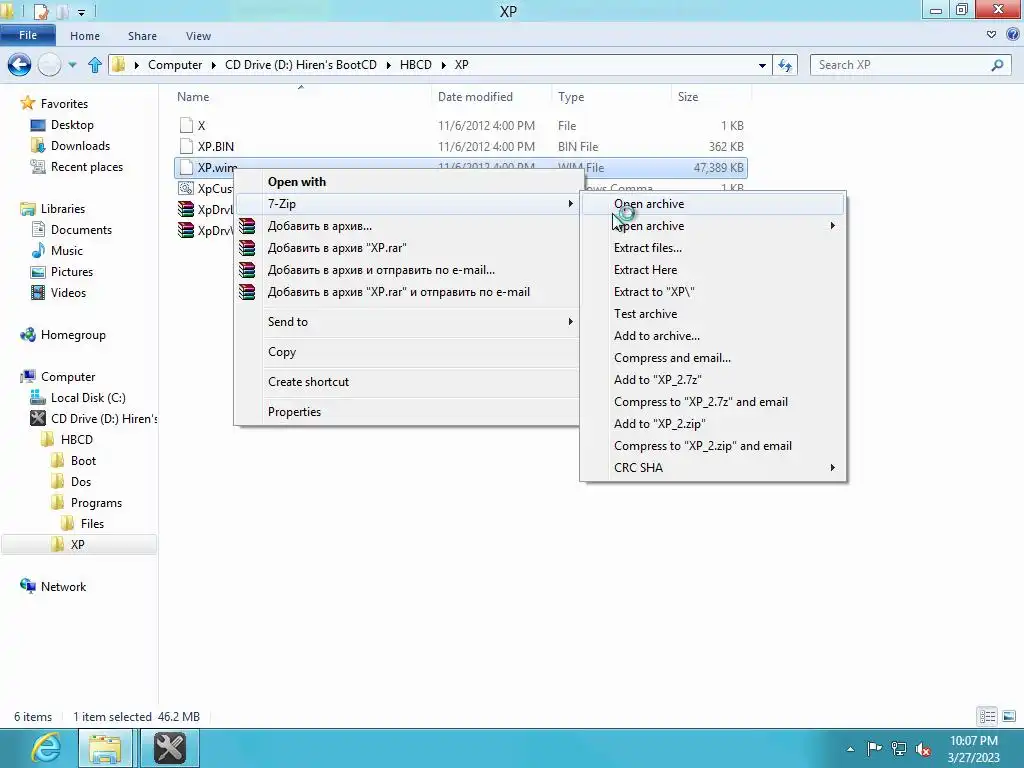Click the Forward navigation arrow
The width and height of the screenshot is (1024, 768).
(49, 65)
